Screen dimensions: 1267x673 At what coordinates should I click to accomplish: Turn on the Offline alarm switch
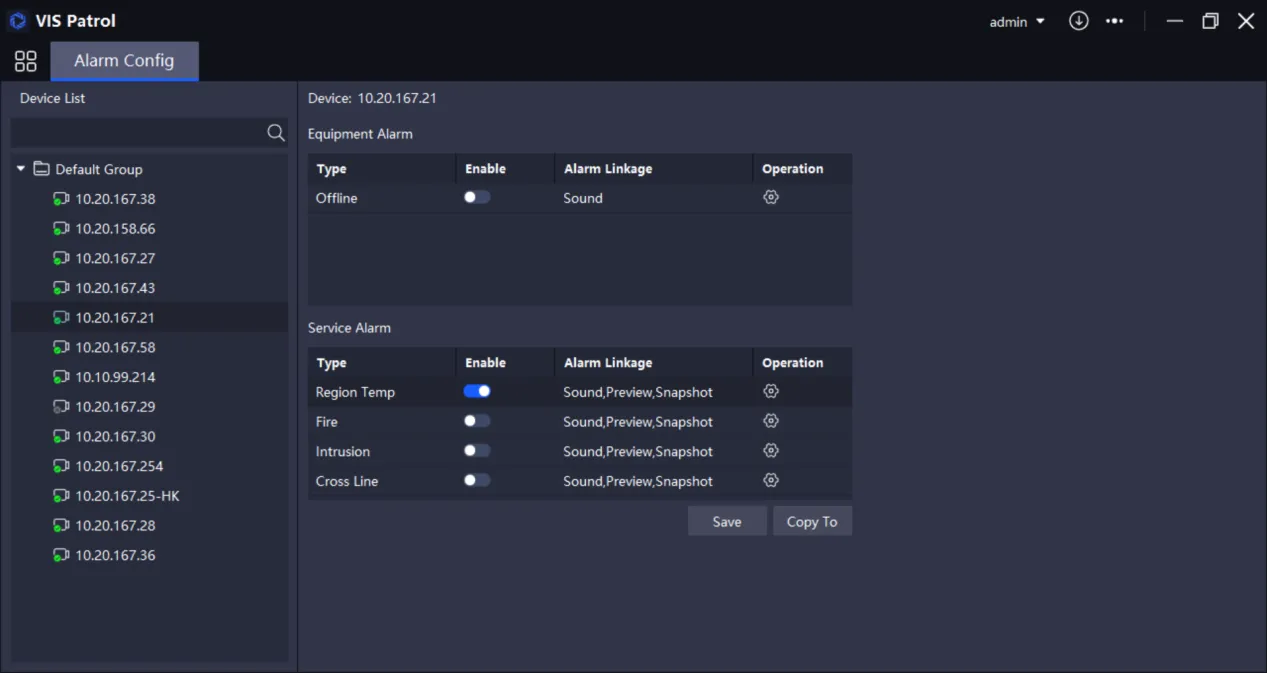(x=477, y=198)
